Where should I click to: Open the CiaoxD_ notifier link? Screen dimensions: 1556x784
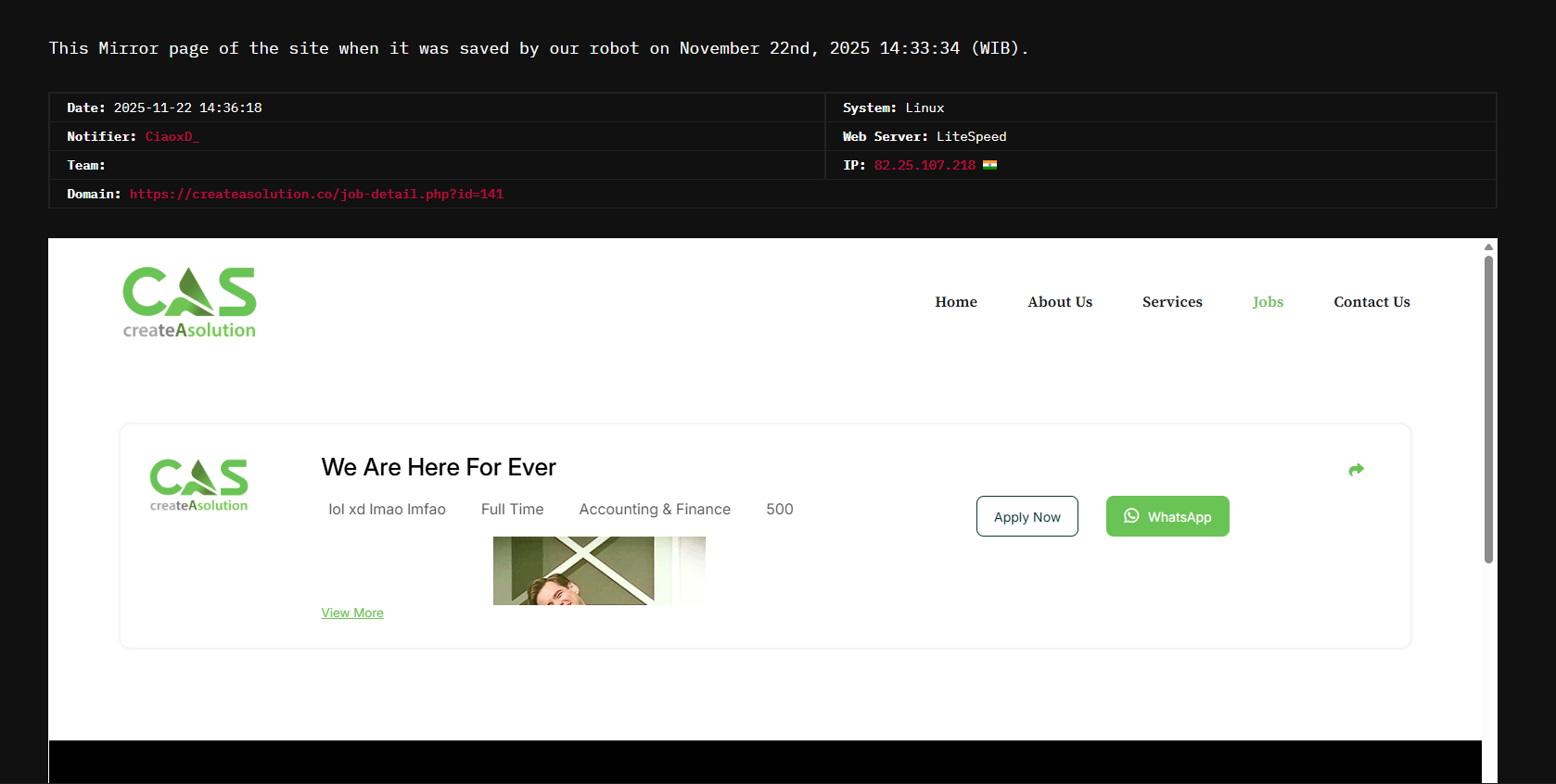coord(172,136)
